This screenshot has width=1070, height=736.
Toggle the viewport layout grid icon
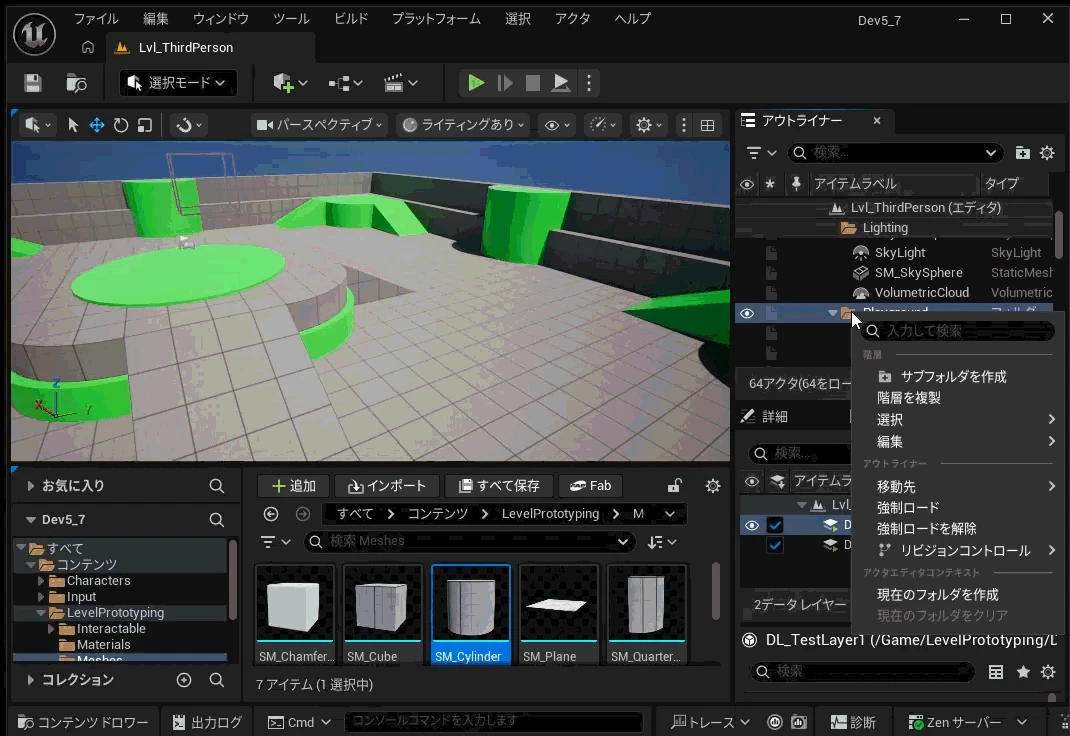pyautogui.click(x=708, y=125)
